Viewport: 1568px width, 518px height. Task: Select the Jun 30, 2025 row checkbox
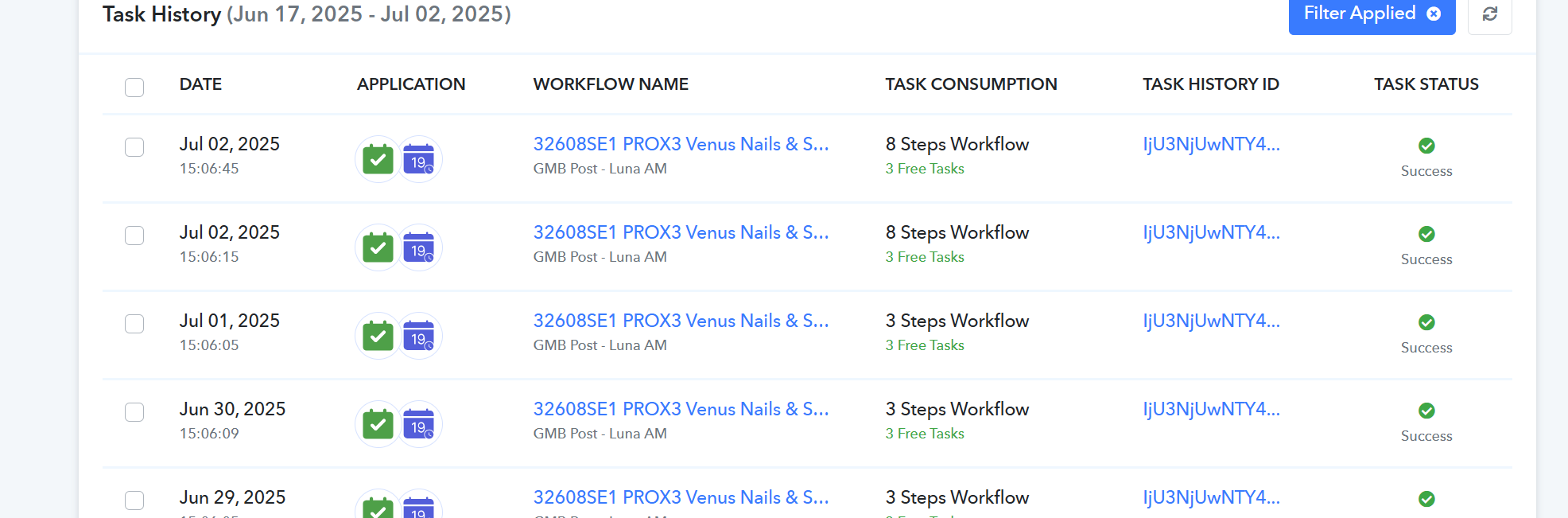click(x=134, y=412)
